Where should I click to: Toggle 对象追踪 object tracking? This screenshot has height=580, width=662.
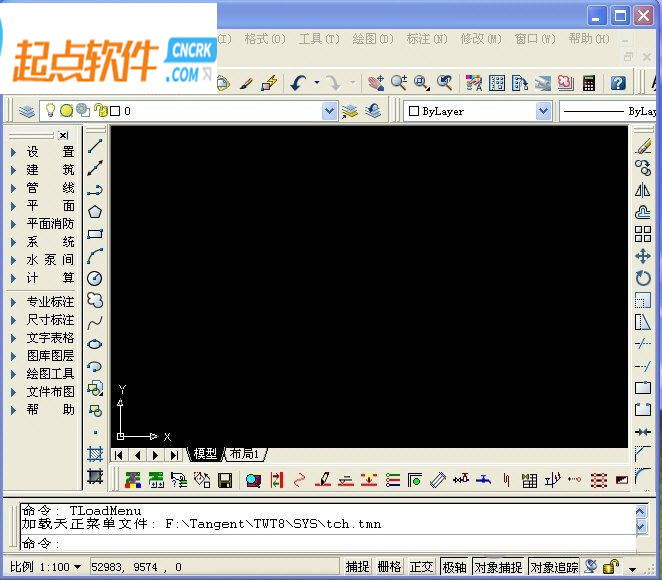(x=554, y=567)
